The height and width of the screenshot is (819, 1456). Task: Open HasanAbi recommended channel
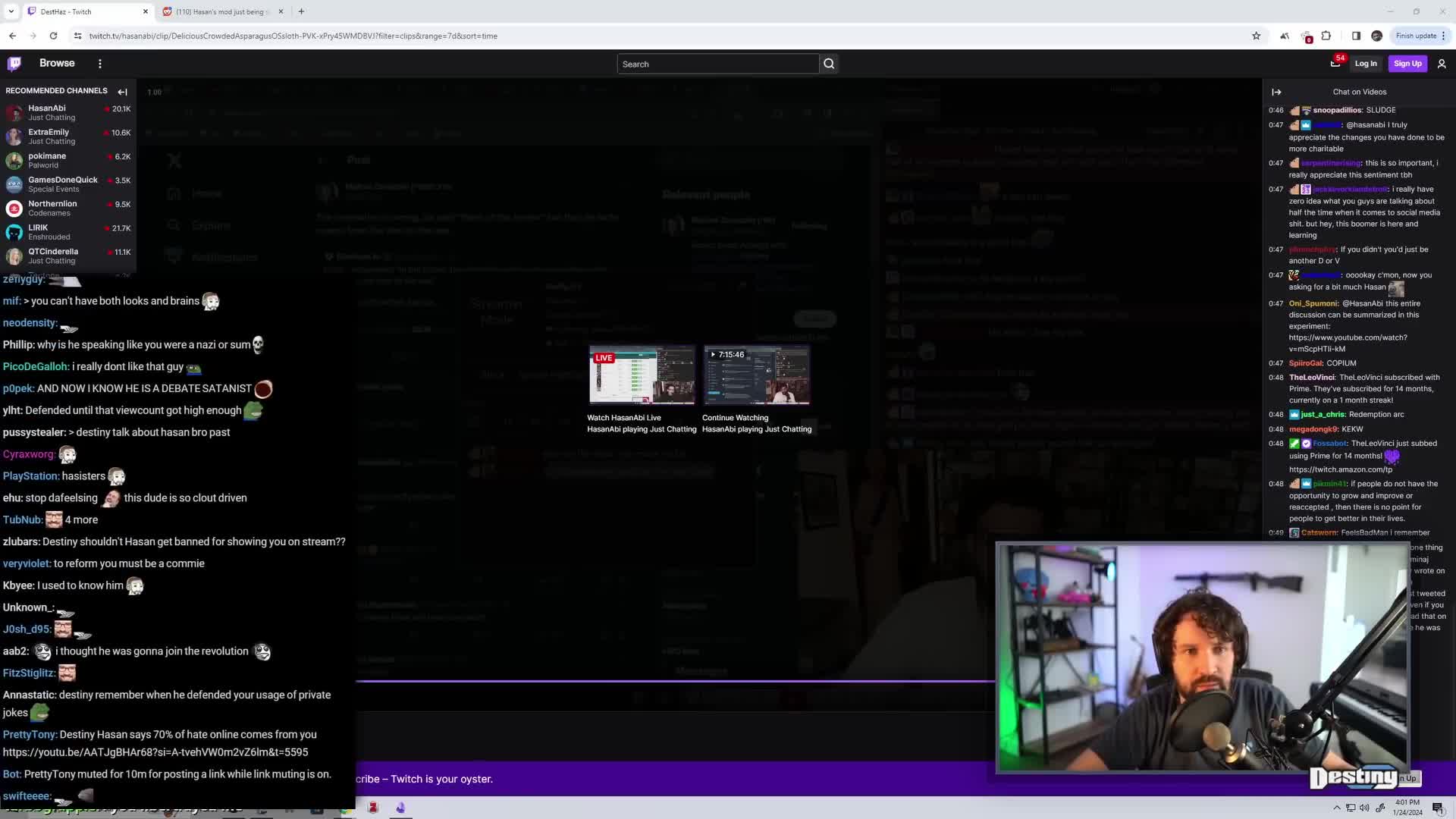tap(68, 112)
